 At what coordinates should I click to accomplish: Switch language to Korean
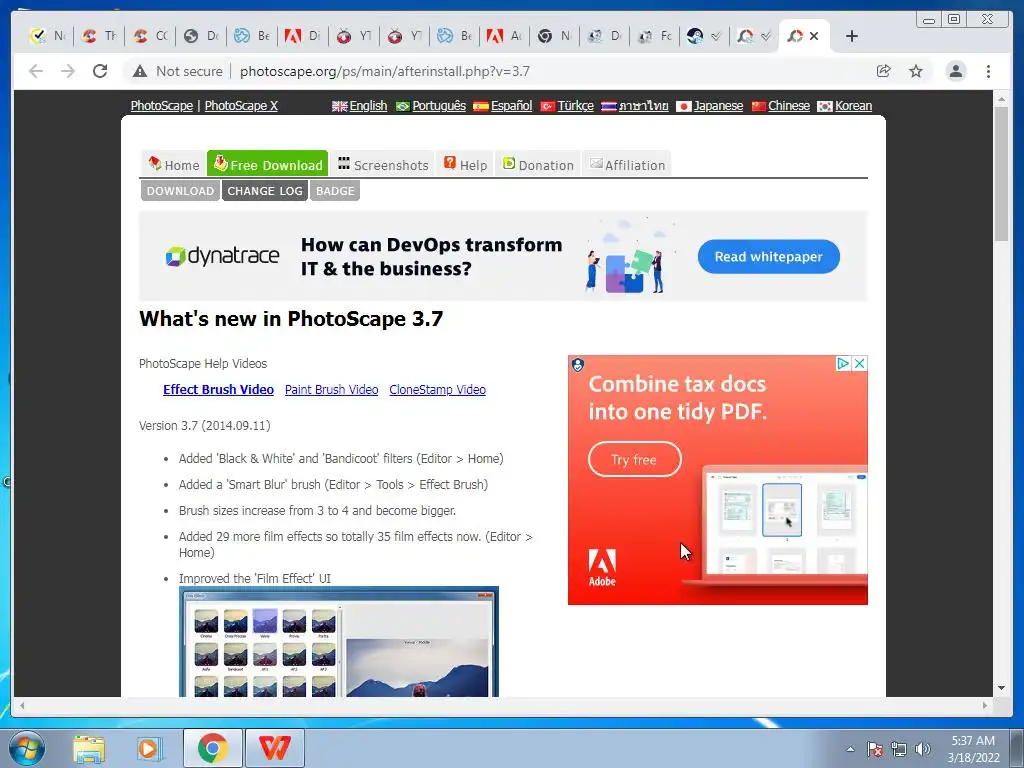coord(854,106)
